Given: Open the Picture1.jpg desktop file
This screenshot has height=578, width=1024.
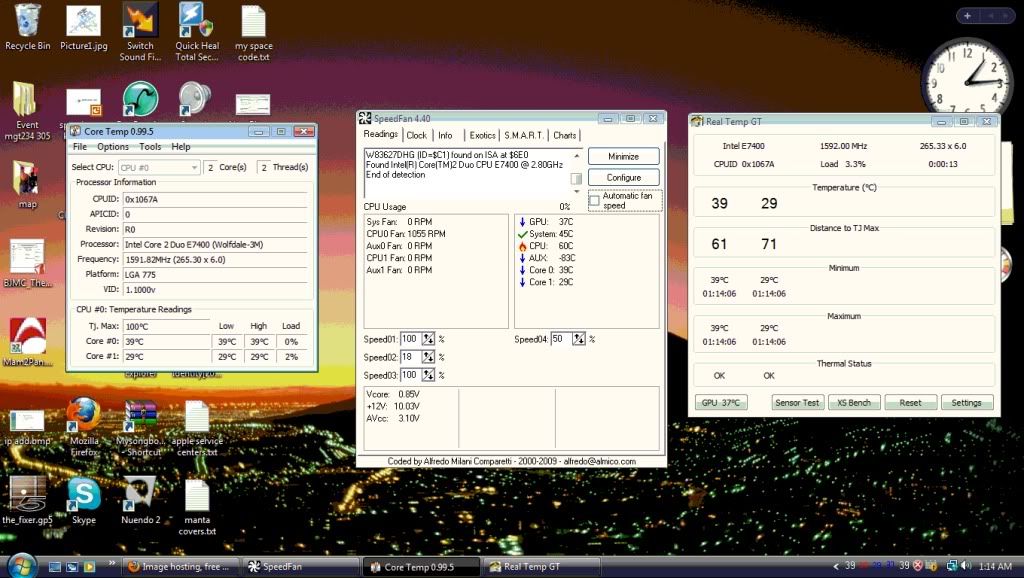Looking at the screenshot, I should 83,22.
